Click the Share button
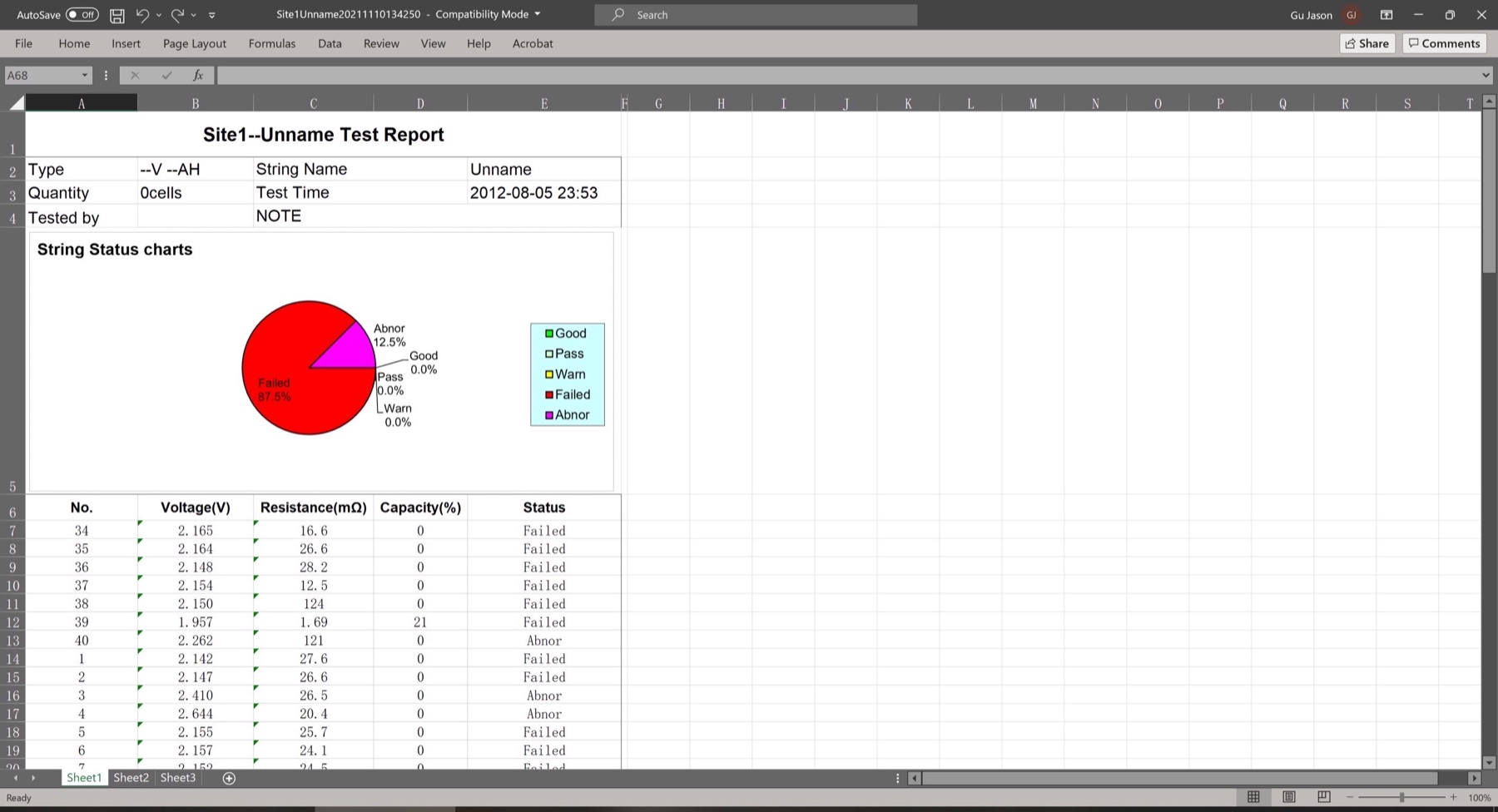 (1367, 43)
